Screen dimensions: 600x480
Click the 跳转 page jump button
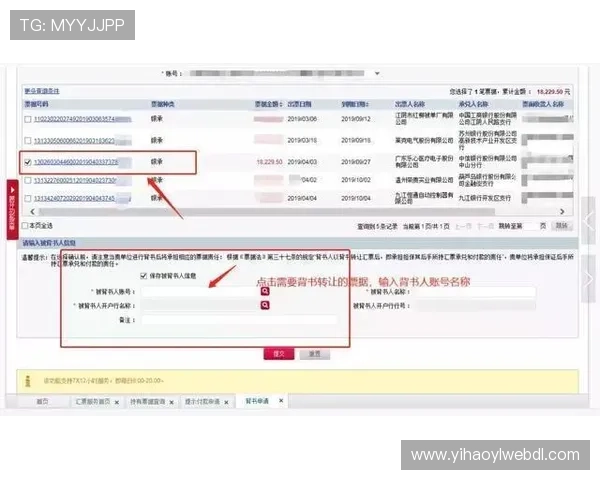coord(561,226)
